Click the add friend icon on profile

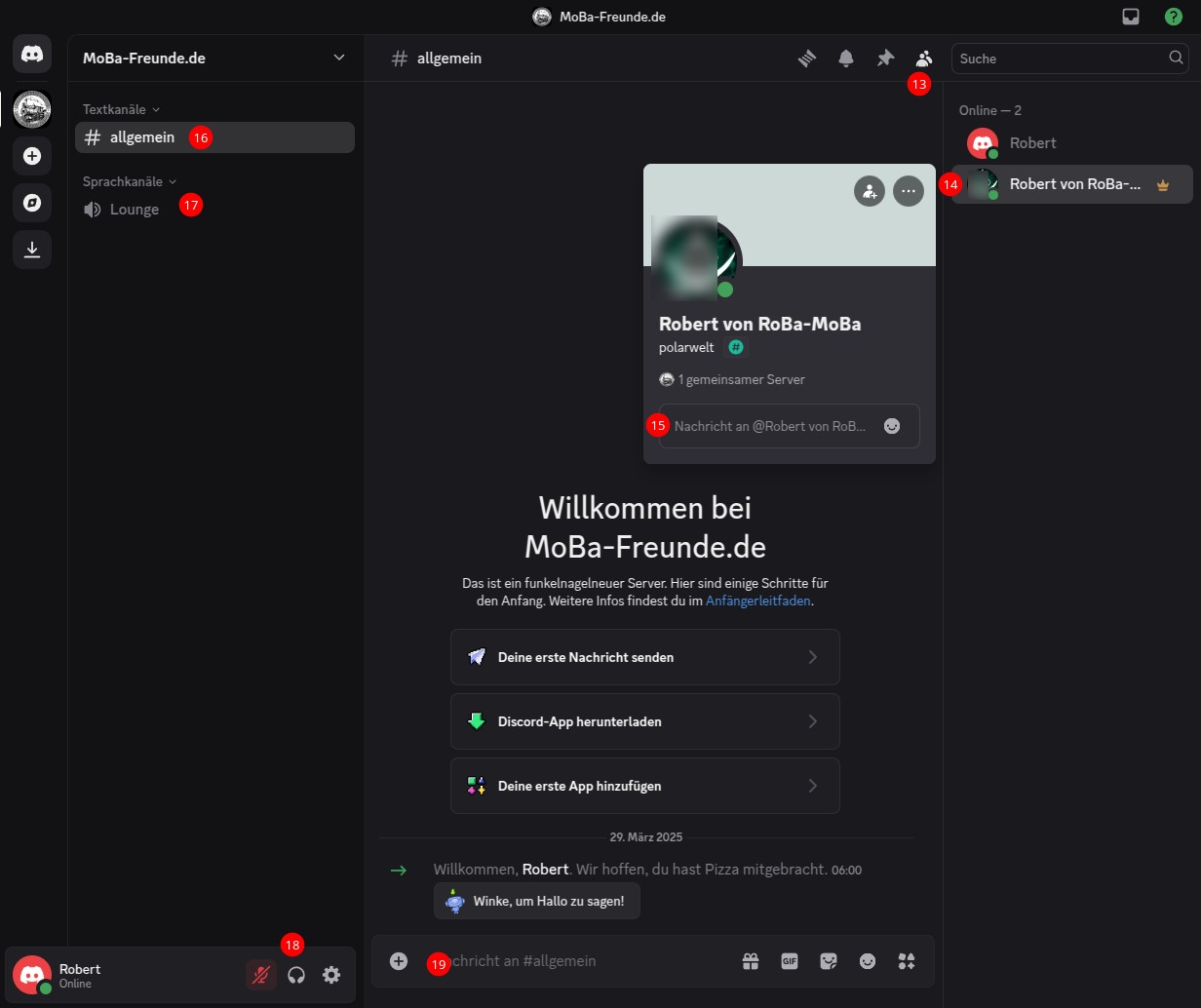click(870, 191)
